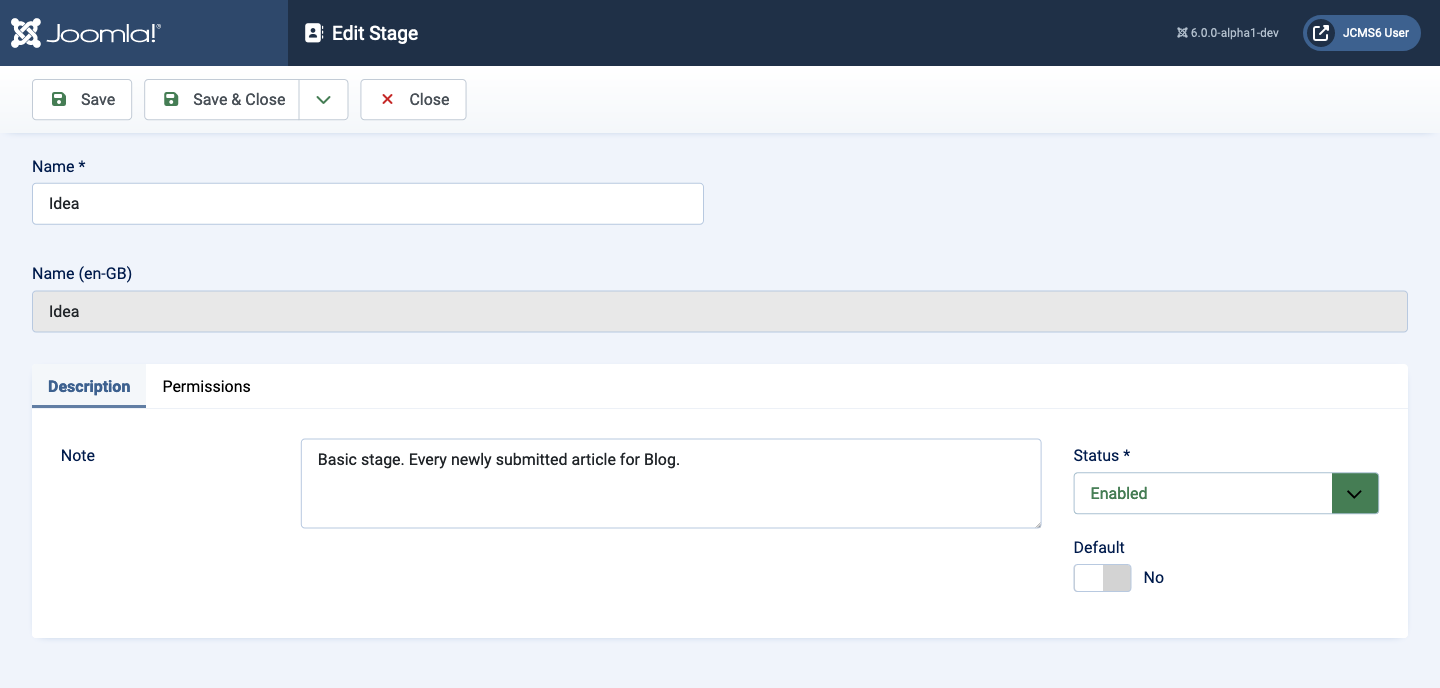The width and height of the screenshot is (1440, 688).
Task: Switch to the Permissions tab
Action: pos(206,386)
